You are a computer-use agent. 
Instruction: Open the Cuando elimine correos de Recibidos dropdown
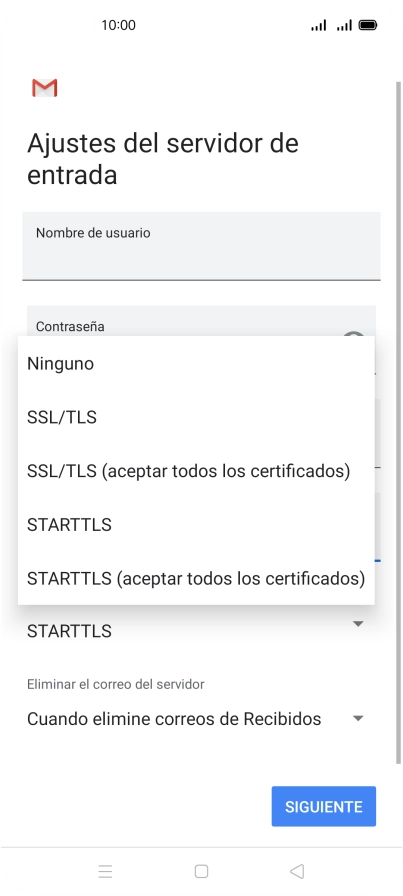point(196,719)
